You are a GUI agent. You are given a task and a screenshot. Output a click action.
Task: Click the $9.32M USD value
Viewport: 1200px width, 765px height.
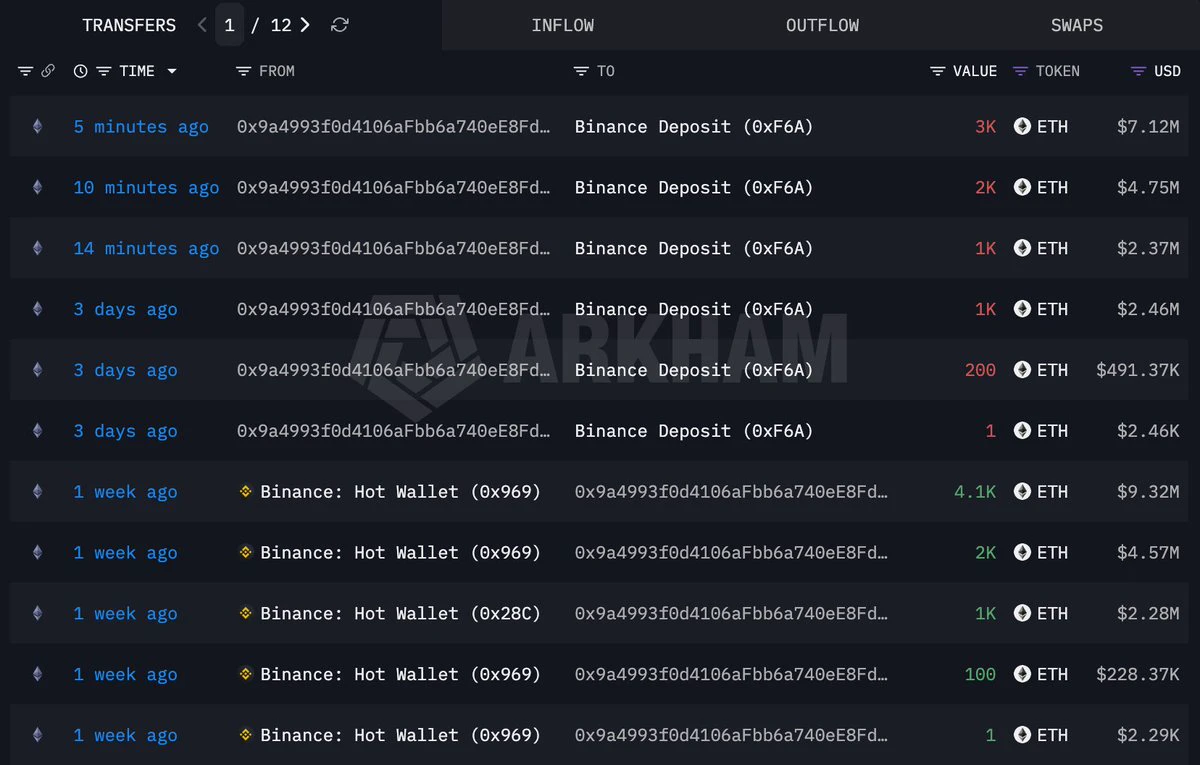point(1148,492)
